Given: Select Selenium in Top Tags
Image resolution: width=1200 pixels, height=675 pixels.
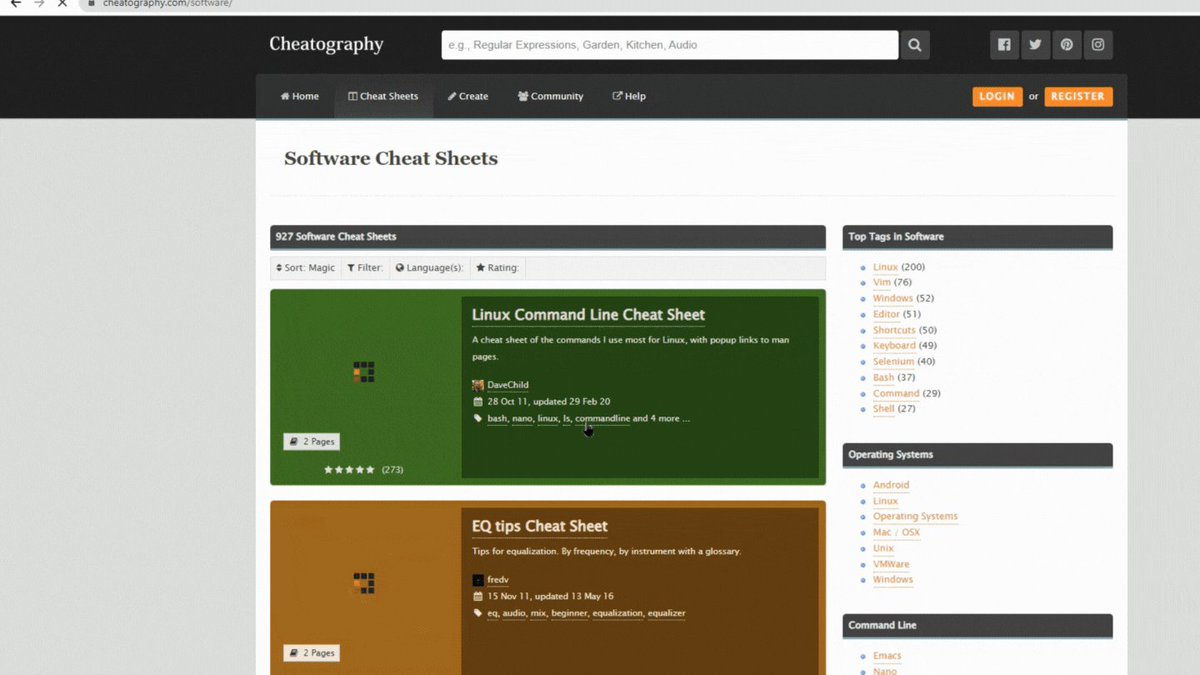Looking at the screenshot, I should coord(893,362).
